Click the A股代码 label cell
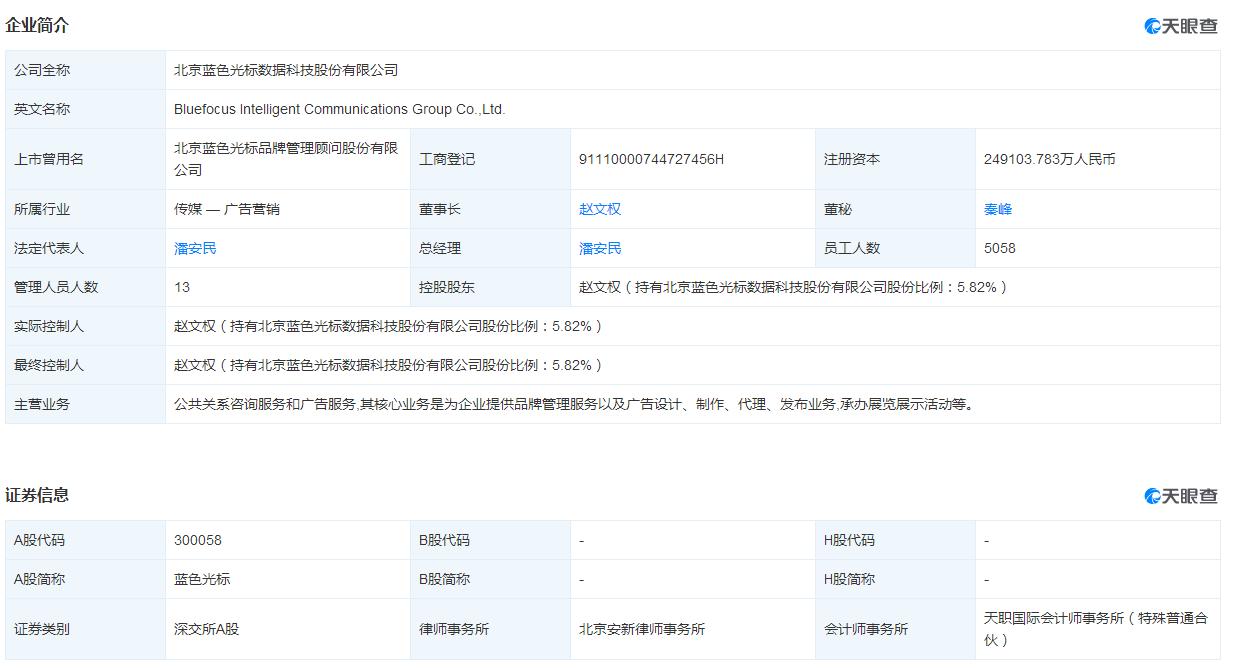 point(86,540)
